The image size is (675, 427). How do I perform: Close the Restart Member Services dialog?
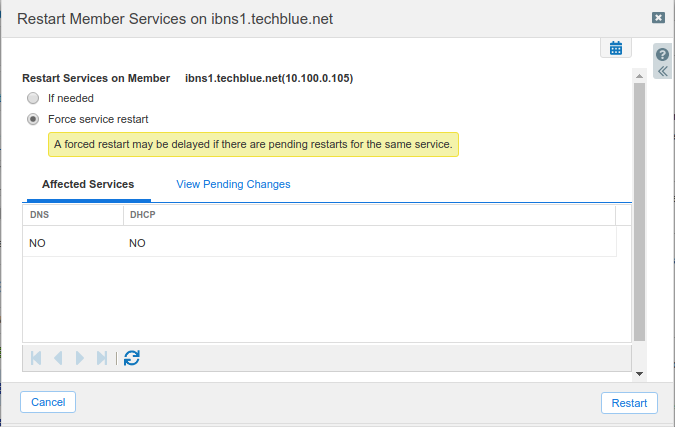point(658,18)
